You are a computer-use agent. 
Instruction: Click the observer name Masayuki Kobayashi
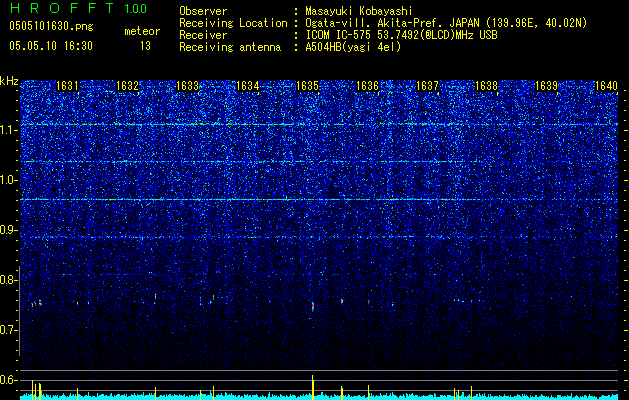tap(359, 11)
